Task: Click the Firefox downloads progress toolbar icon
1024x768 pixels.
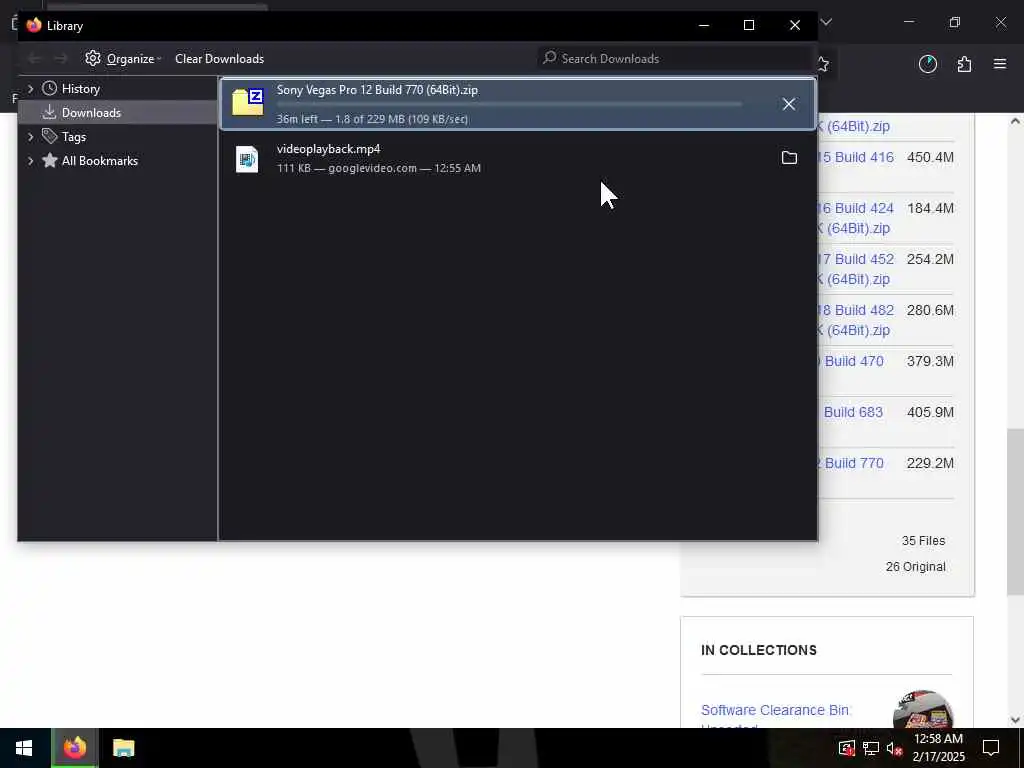Action: [927, 64]
